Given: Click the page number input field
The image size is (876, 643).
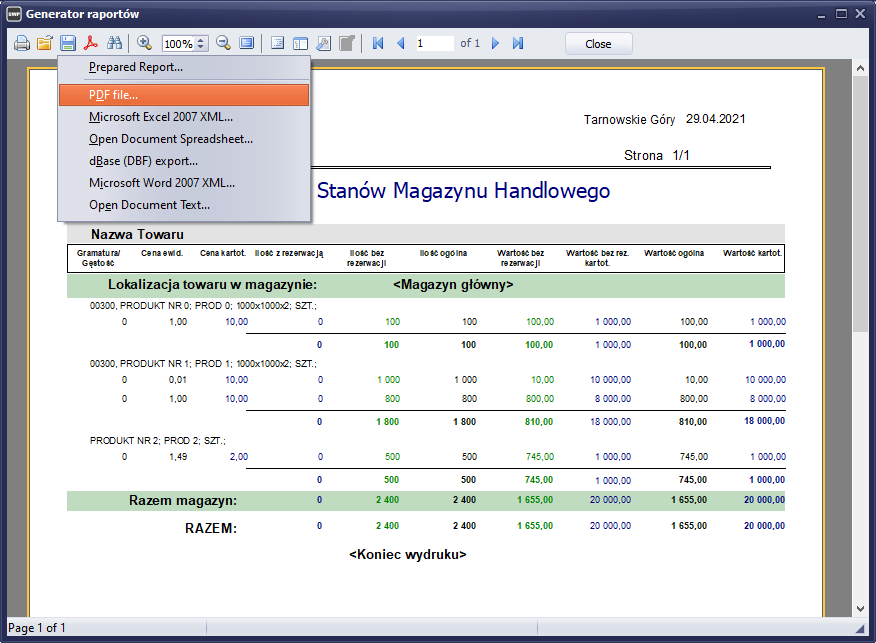Looking at the screenshot, I should pos(434,43).
